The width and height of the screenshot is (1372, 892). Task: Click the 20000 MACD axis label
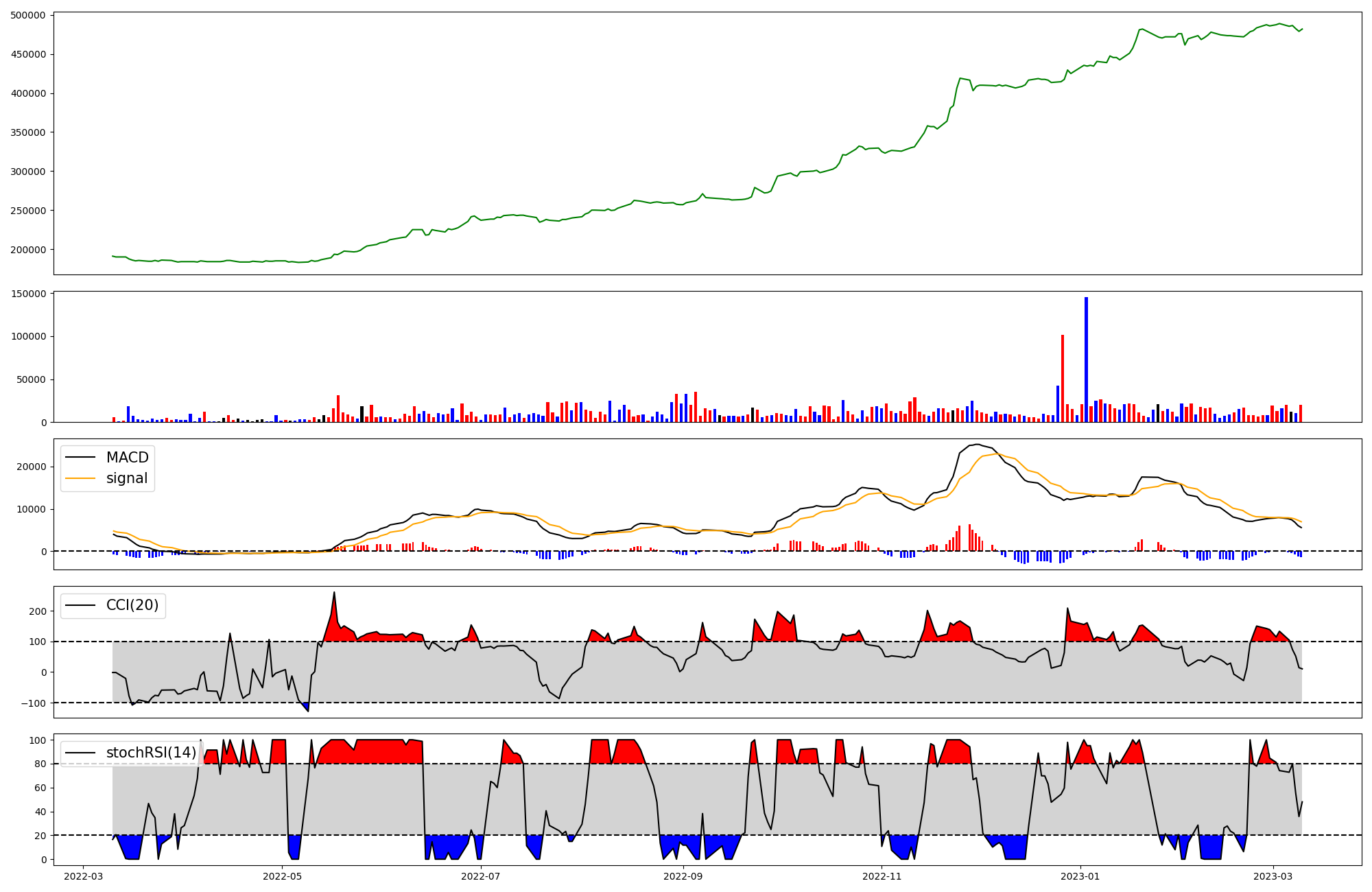31,467
